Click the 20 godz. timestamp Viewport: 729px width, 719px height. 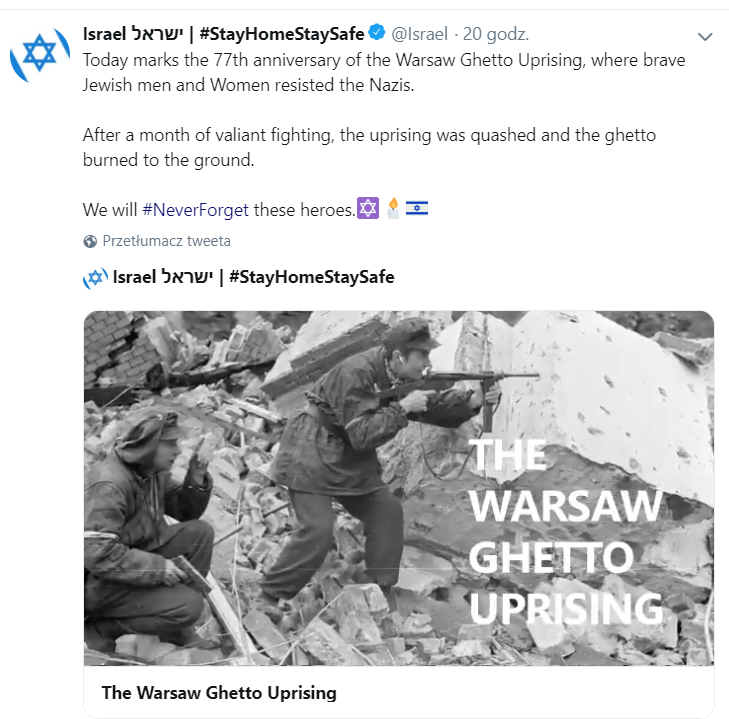(496, 34)
